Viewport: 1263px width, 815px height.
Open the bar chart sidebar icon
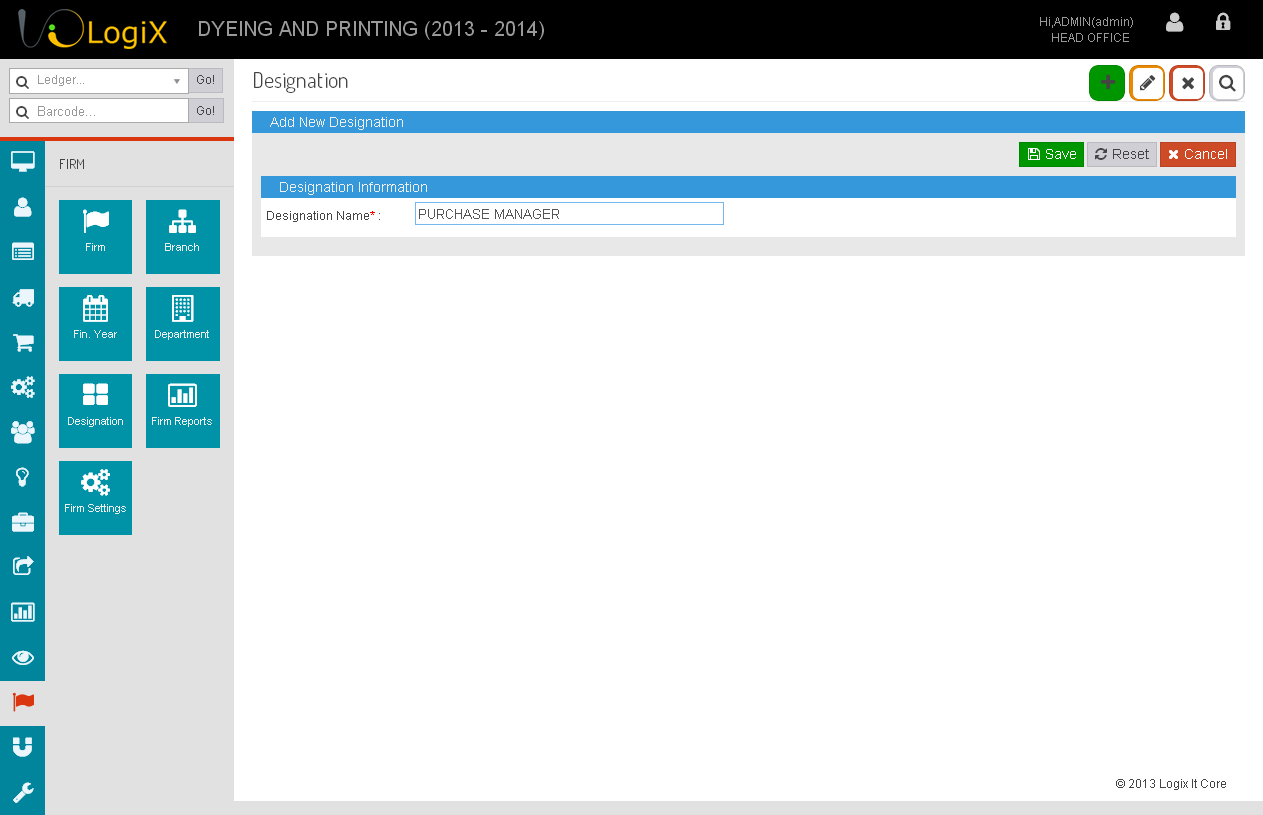coord(22,612)
